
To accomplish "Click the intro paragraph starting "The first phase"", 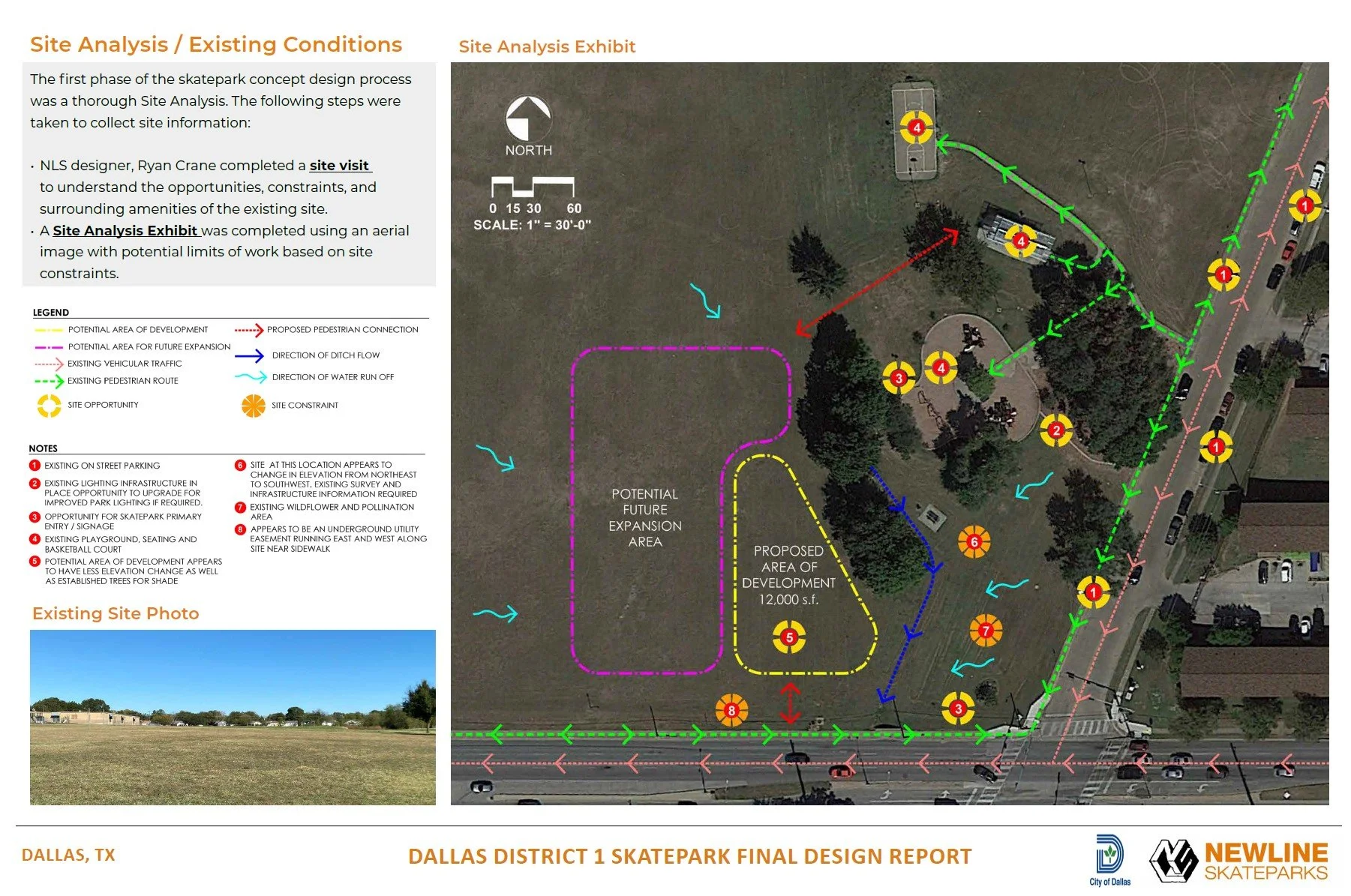I will (221, 100).
